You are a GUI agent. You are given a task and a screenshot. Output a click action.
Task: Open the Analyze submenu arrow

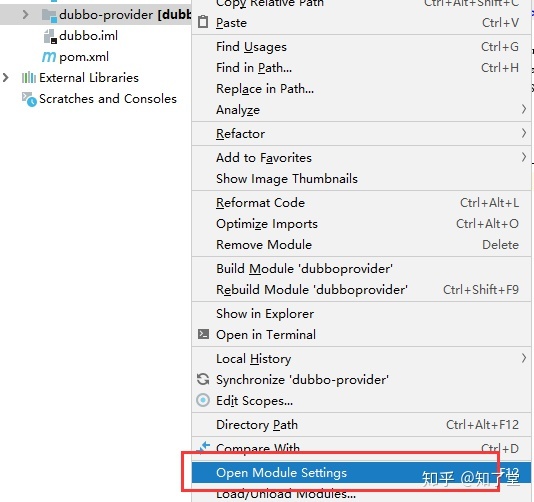(524, 109)
